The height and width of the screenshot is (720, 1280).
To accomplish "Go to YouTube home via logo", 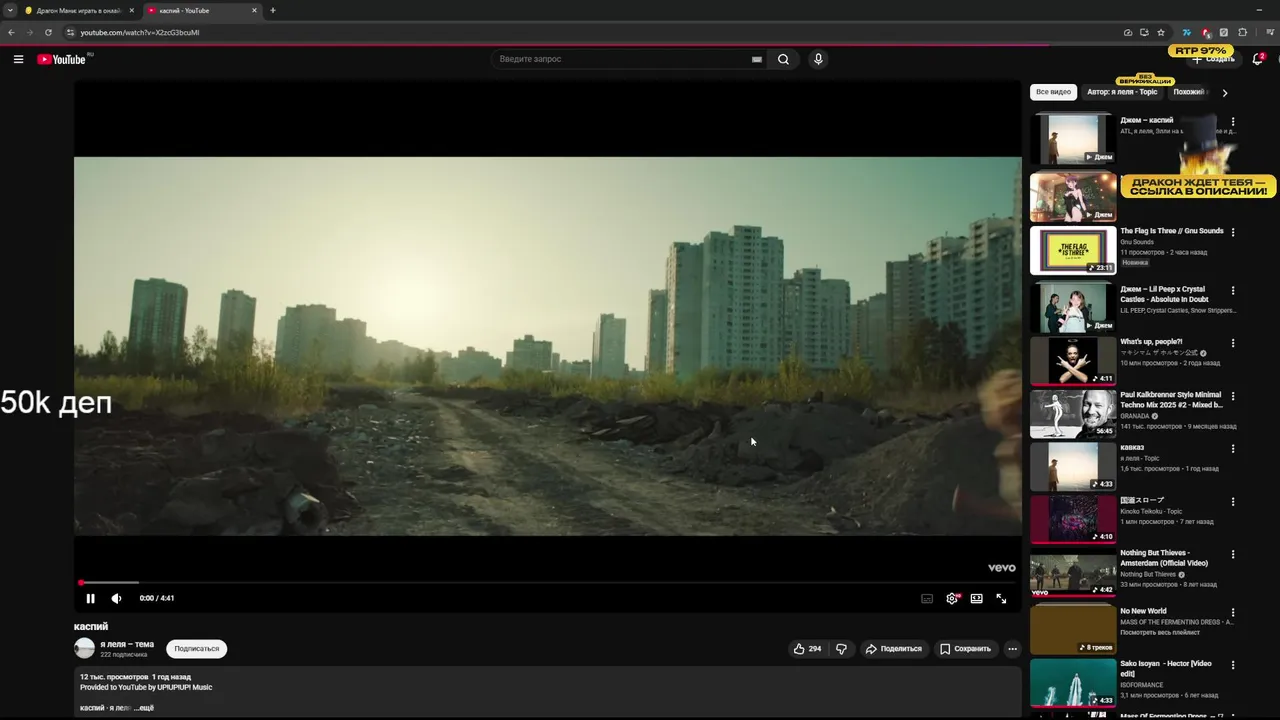I will (x=62, y=59).
